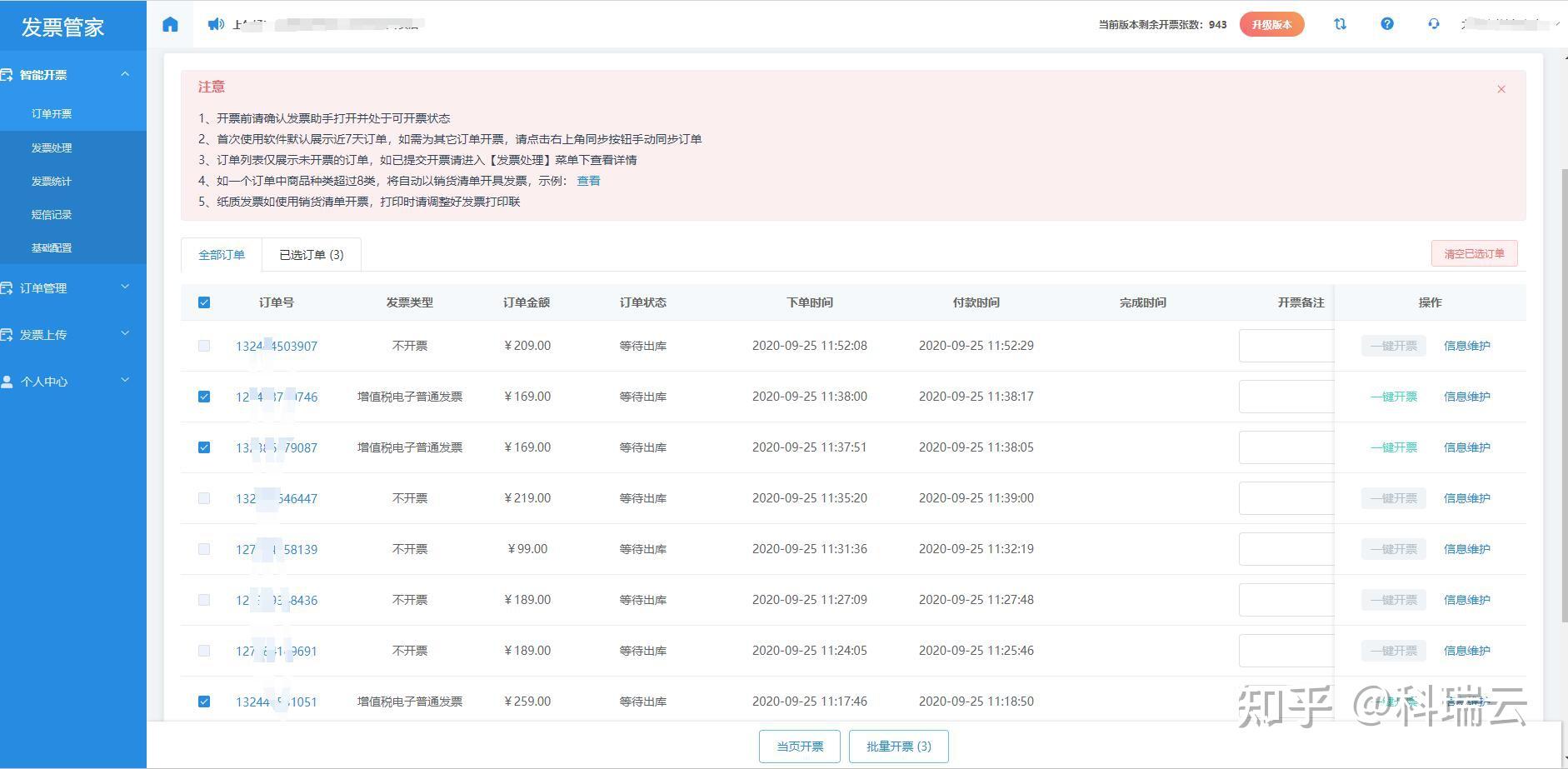The image size is (1568, 769).
Task: Open order number ending in 546447
Action: pos(277,499)
